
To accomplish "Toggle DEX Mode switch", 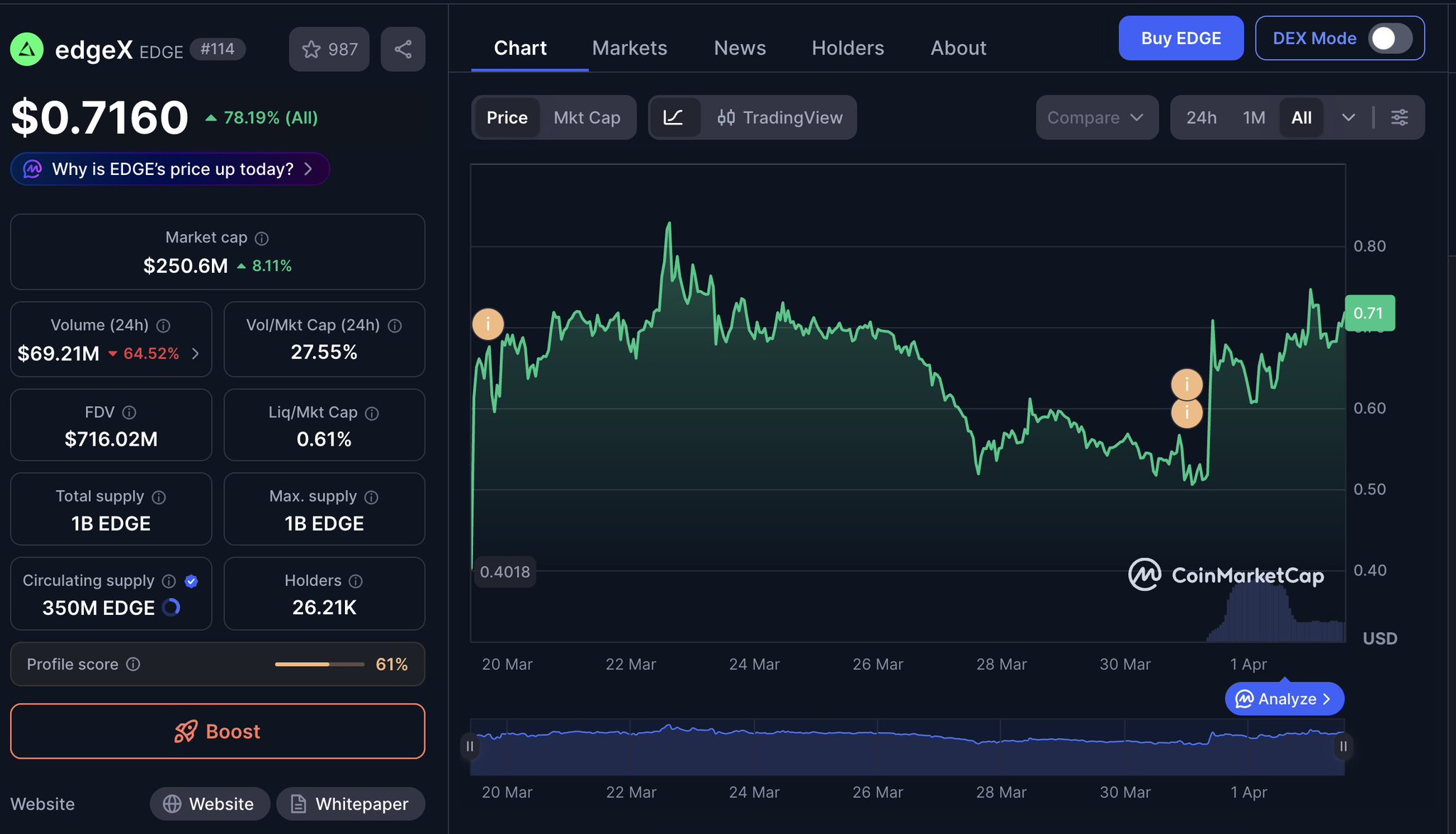I will coord(1390,38).
